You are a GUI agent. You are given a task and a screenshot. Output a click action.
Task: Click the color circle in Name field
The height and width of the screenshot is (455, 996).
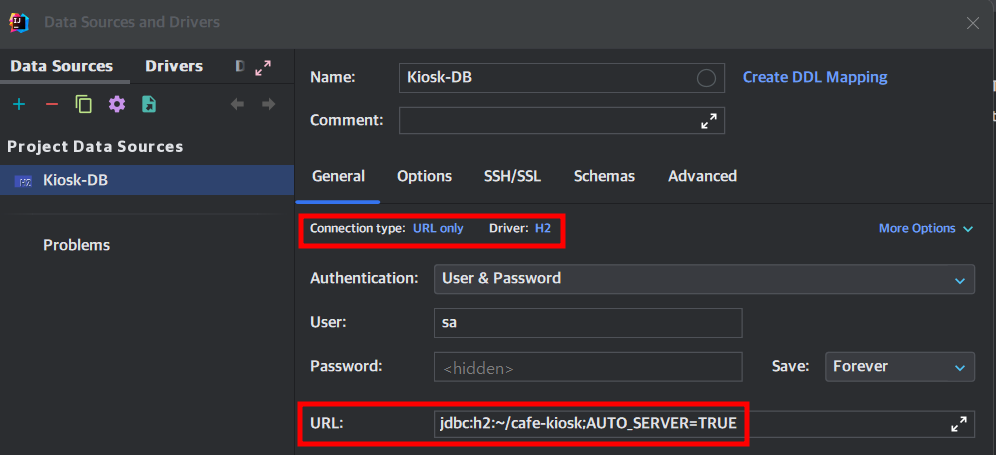(706, 78)
